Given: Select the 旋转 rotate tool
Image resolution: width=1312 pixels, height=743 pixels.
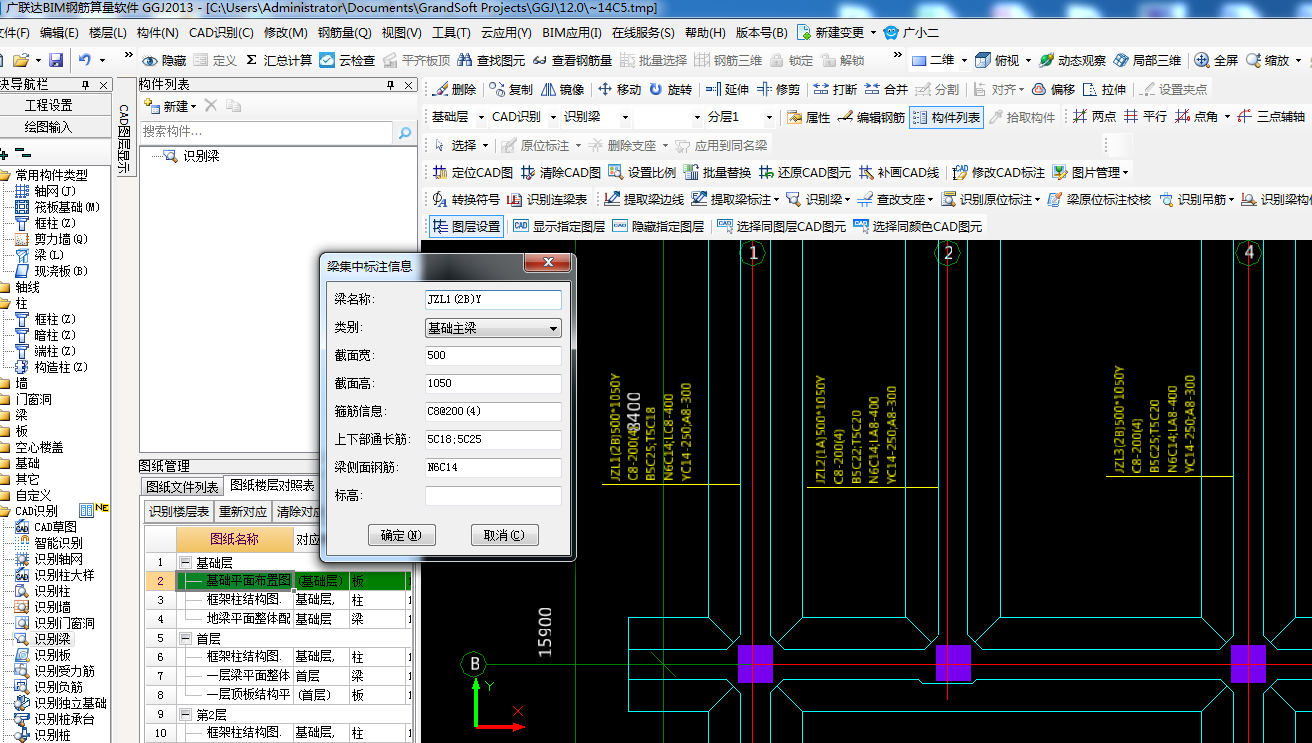Looking at the screenshot, I should [x=670, y=89].
